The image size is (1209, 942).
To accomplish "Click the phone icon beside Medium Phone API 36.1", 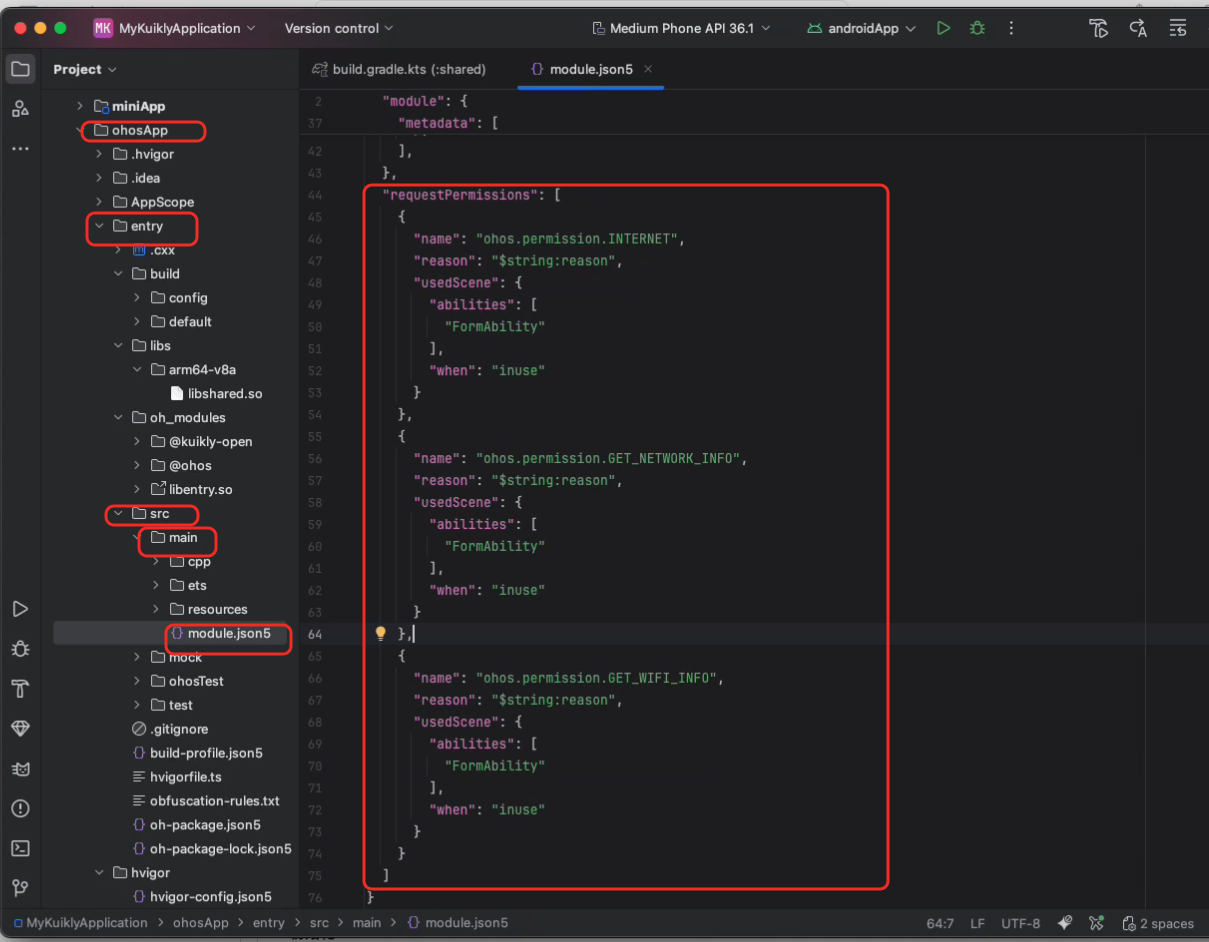I will (598, 28).
